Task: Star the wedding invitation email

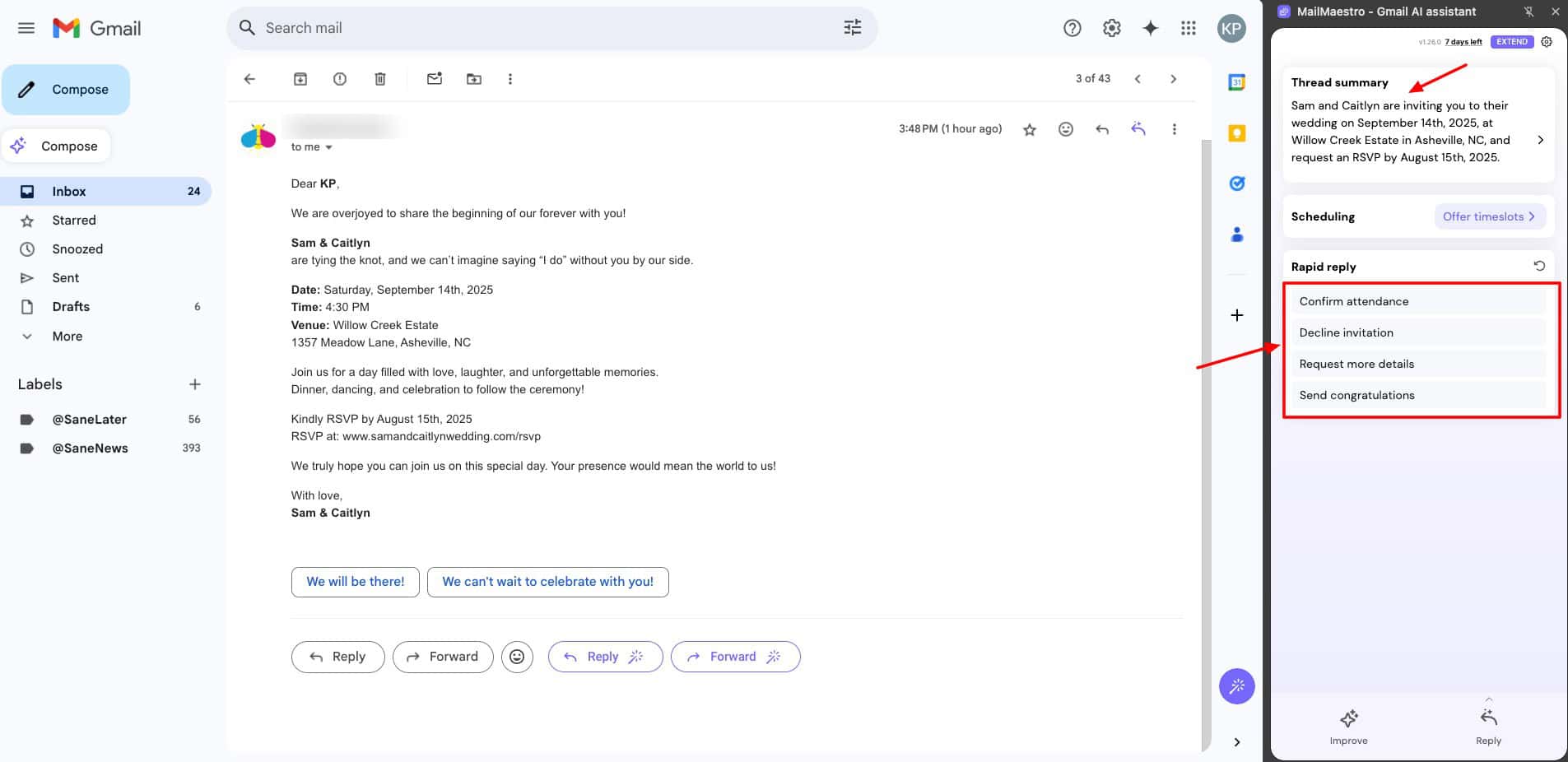Action: [x=1029, y=129]
